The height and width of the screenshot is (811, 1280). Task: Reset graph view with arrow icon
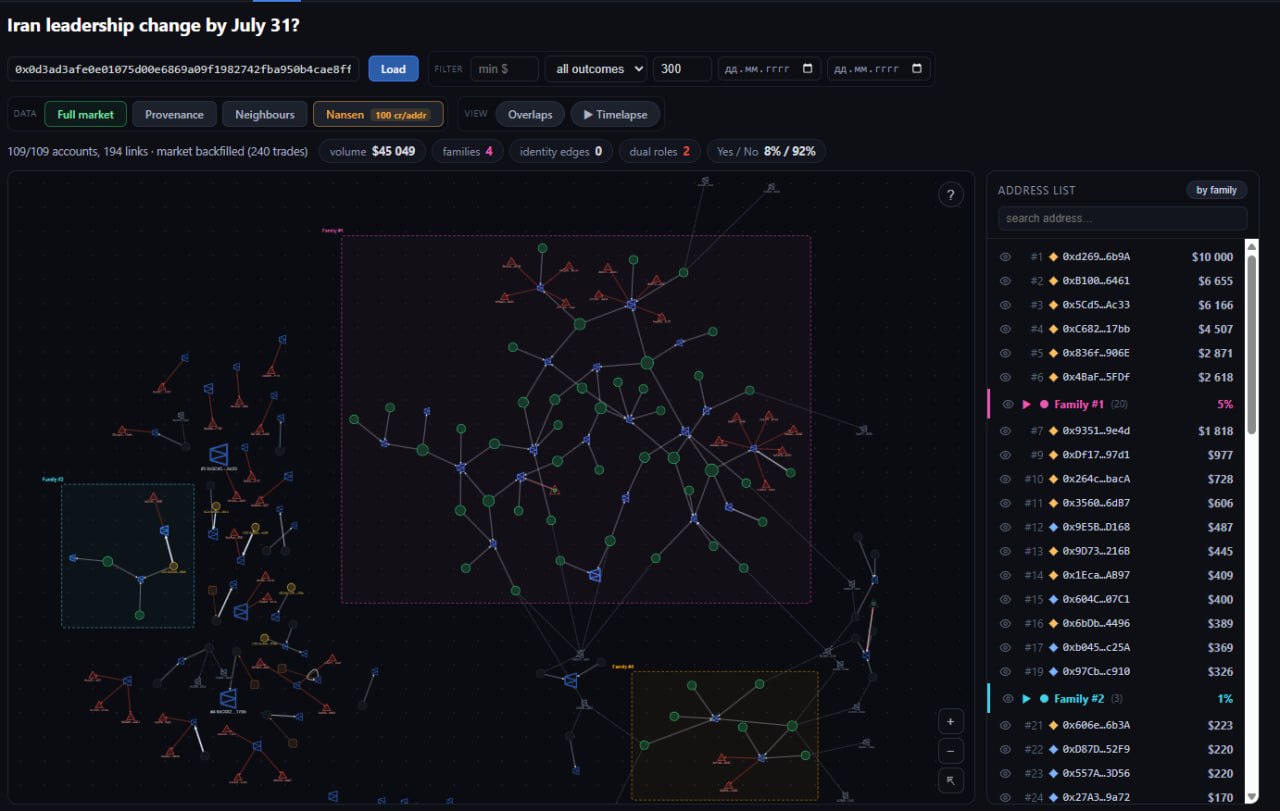[x=950, y=780]
